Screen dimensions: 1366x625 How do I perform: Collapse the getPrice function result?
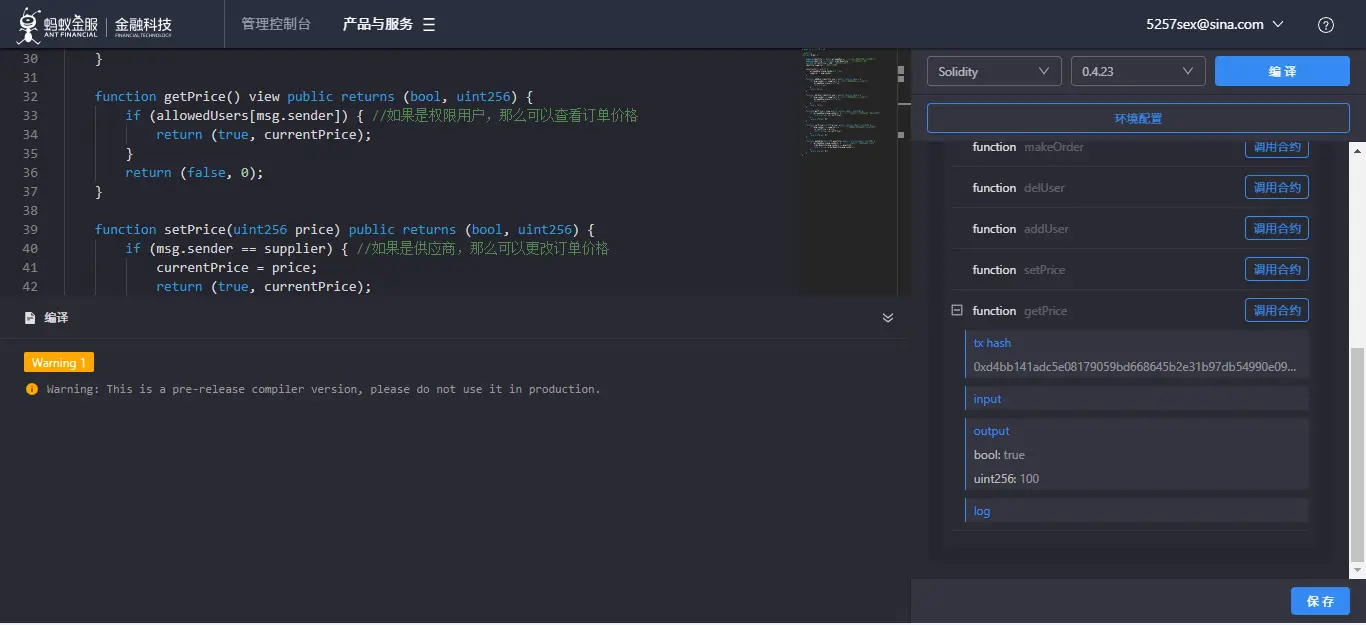pyautogui.click(x=957, y=311)
